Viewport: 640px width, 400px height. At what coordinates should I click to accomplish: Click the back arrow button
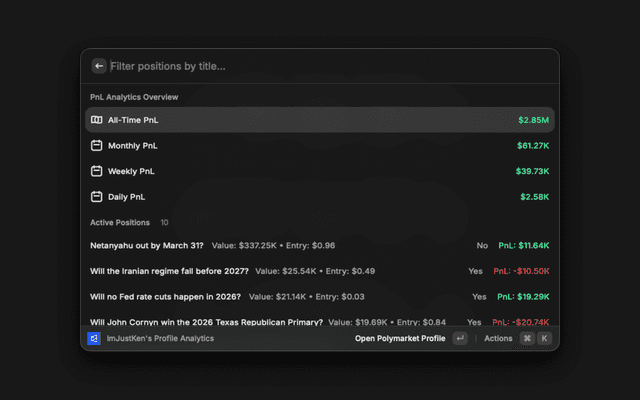(99, 66)
